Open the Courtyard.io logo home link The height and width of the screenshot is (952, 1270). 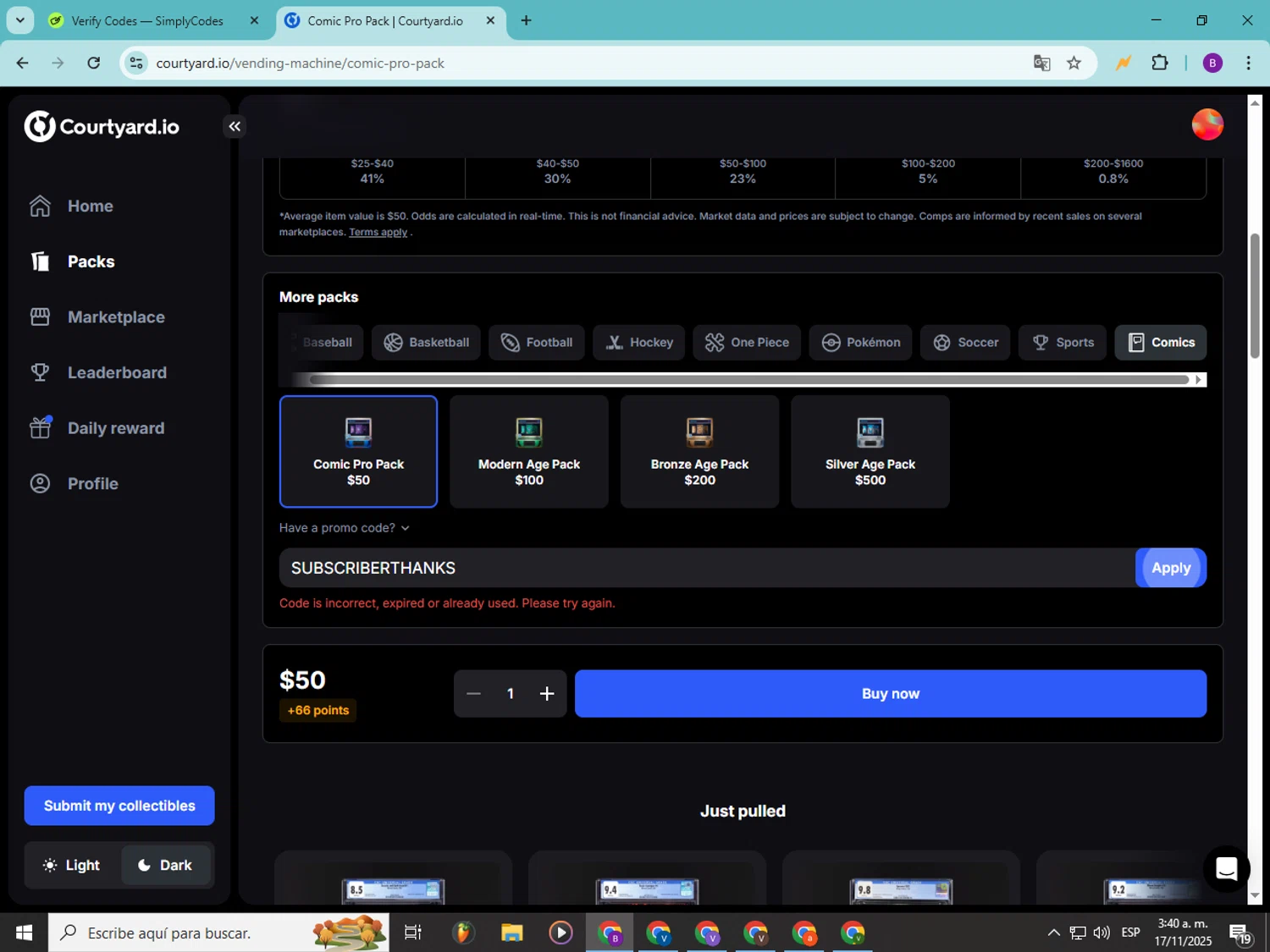tap(102, 127)
